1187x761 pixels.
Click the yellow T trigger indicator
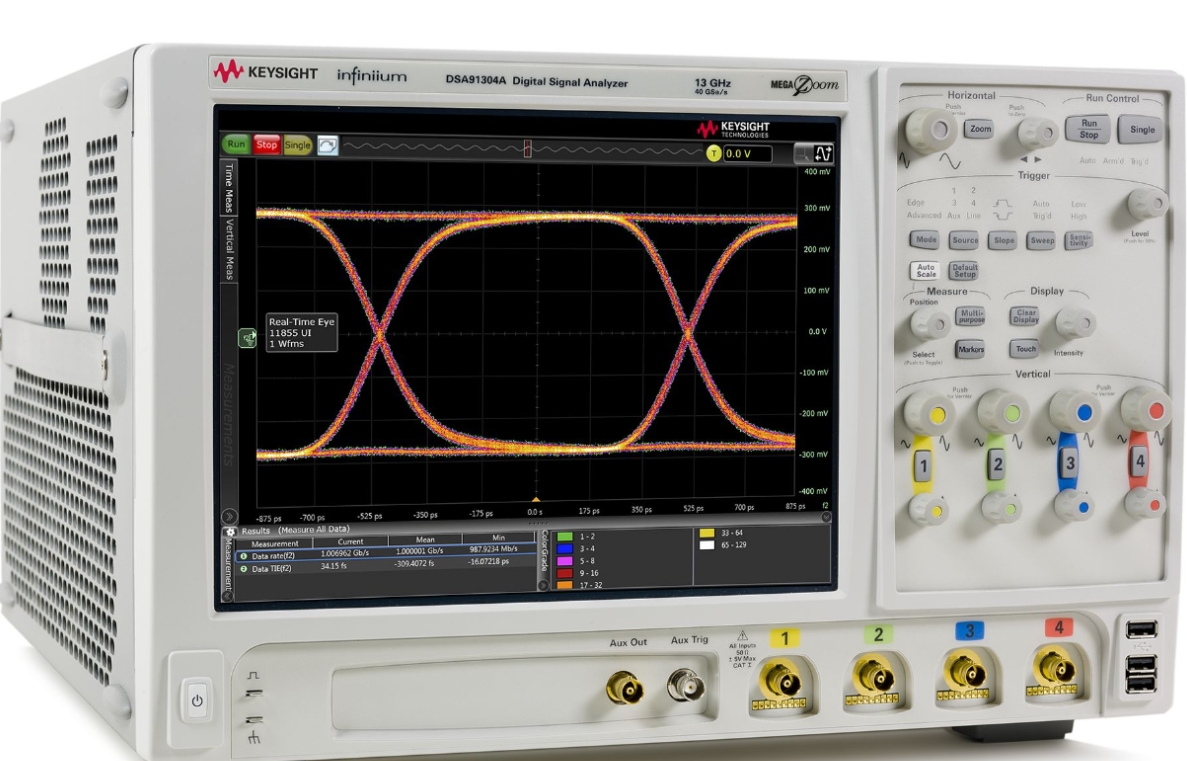click(713, 154)
